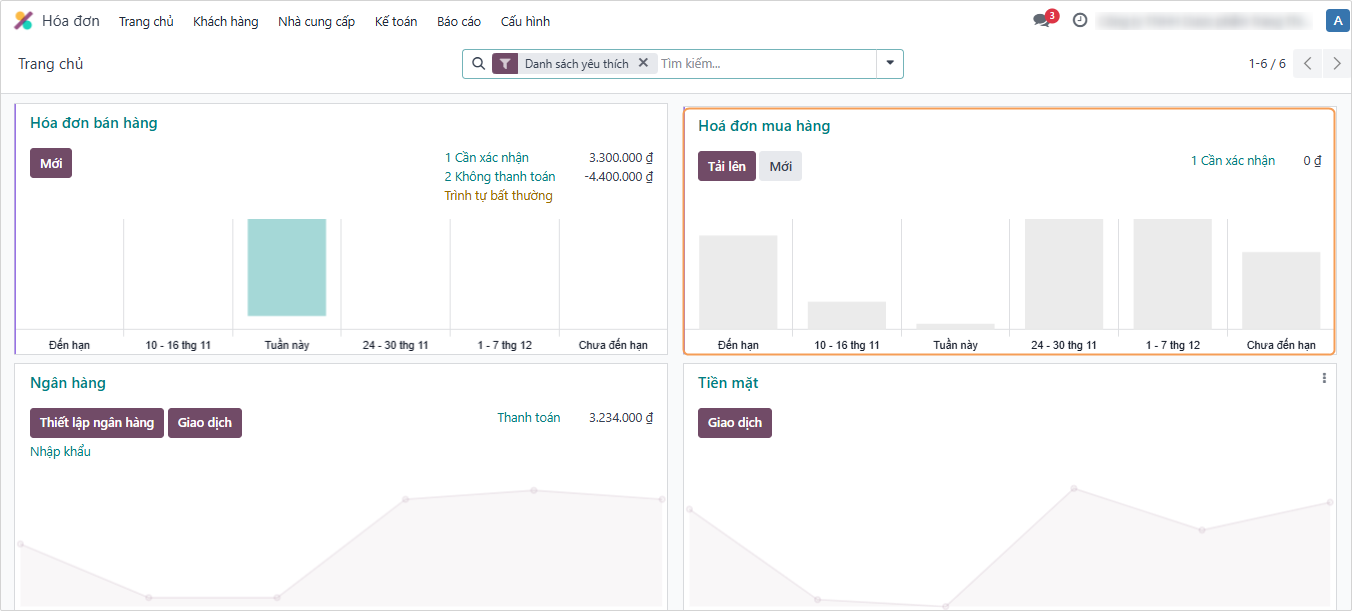The width and height of the screenshot is (1352, 611).
Task: Expand the search options dropdown arrow
Action: 890,64
